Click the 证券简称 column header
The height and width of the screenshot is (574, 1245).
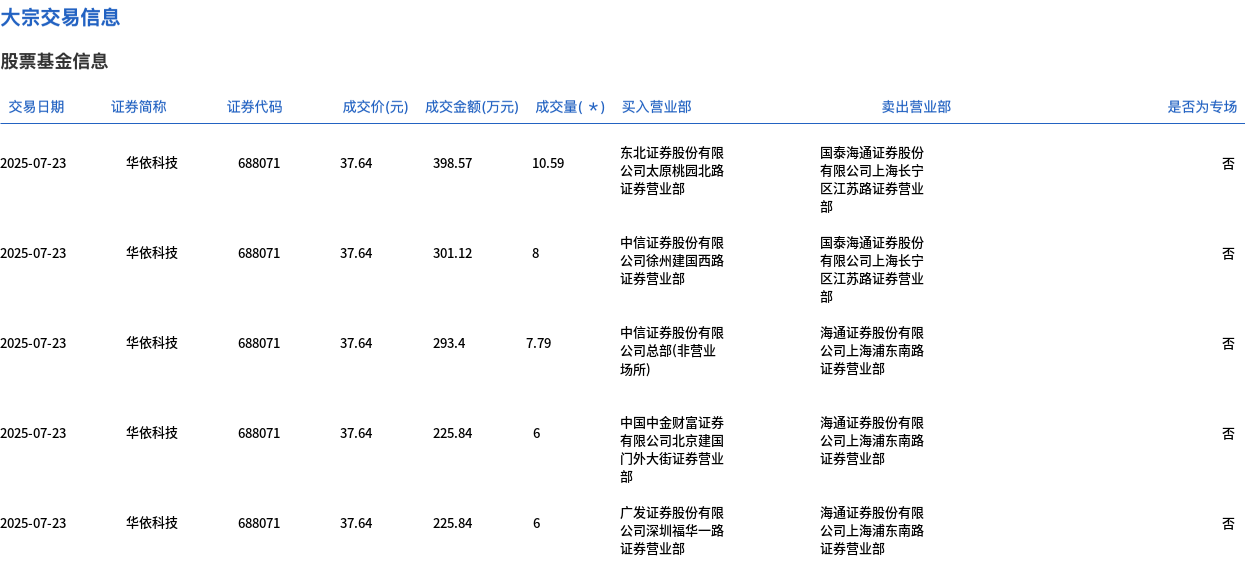(139, 107)
